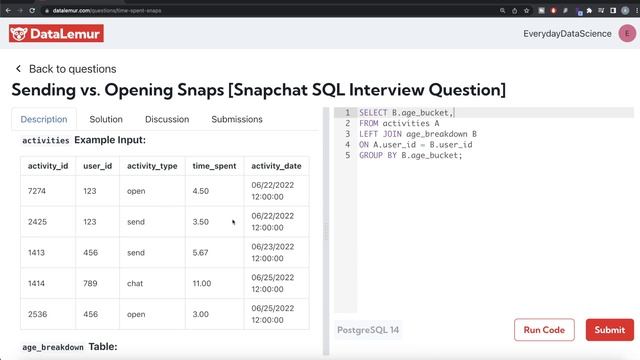
Task: Click the 06/23/2022 activity_date cell
Action: [276, 253]
